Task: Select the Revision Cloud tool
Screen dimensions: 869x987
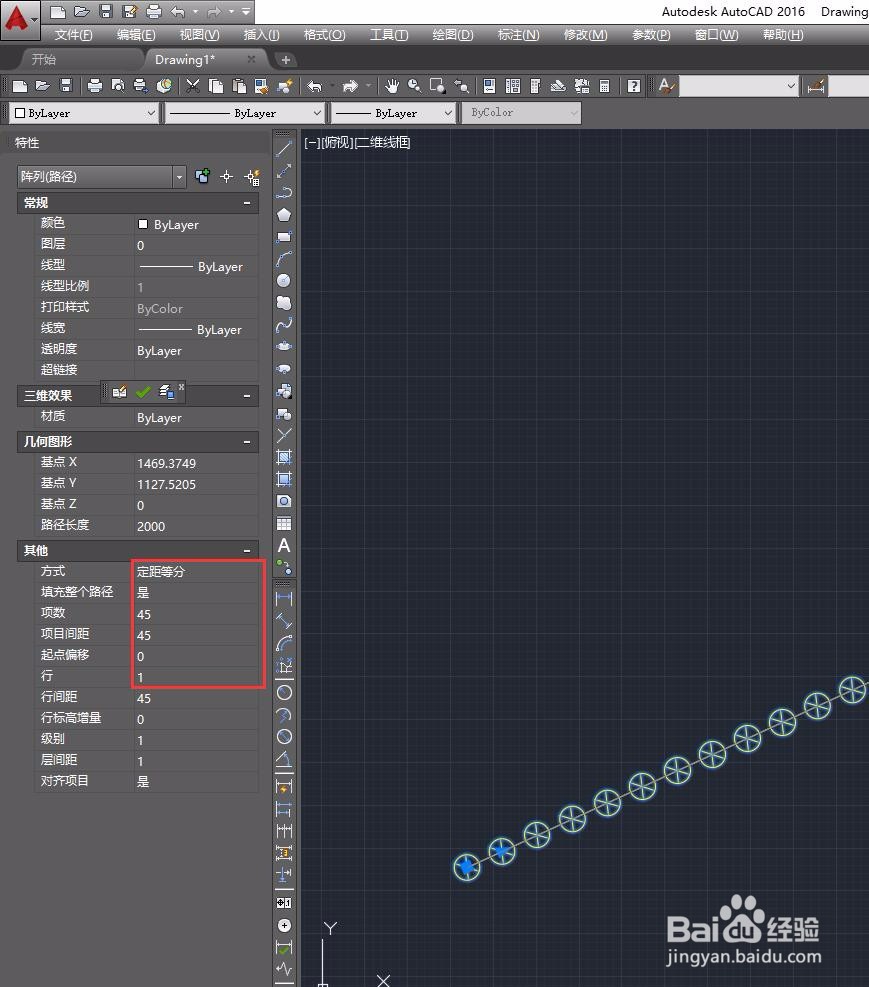Action: pos(284,303)
